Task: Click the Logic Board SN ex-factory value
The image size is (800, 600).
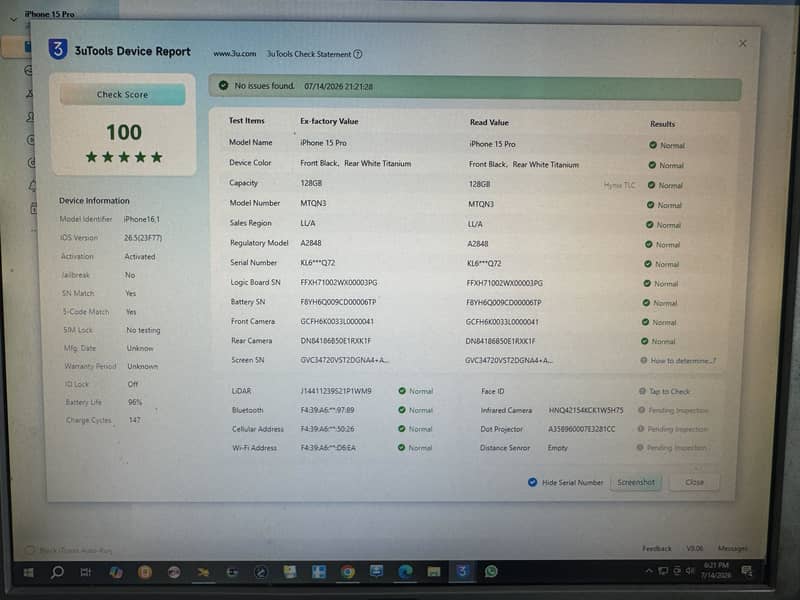Action: point(339,283)
